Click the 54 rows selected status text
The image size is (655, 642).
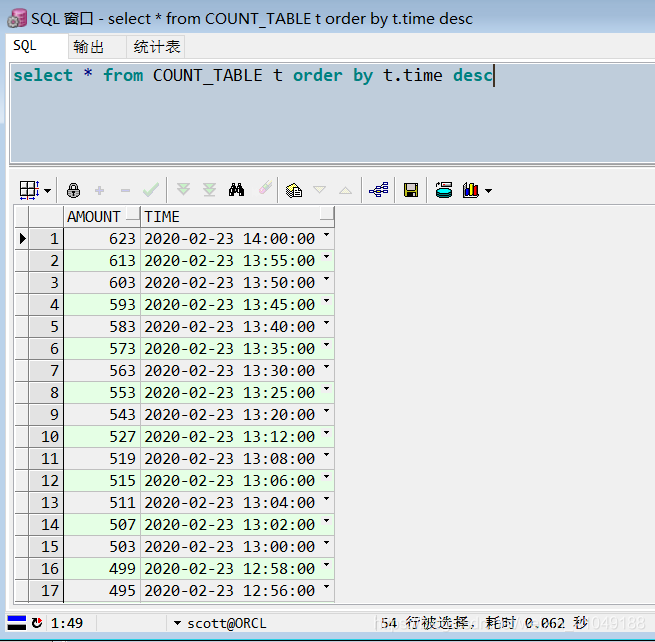(484, 623)
